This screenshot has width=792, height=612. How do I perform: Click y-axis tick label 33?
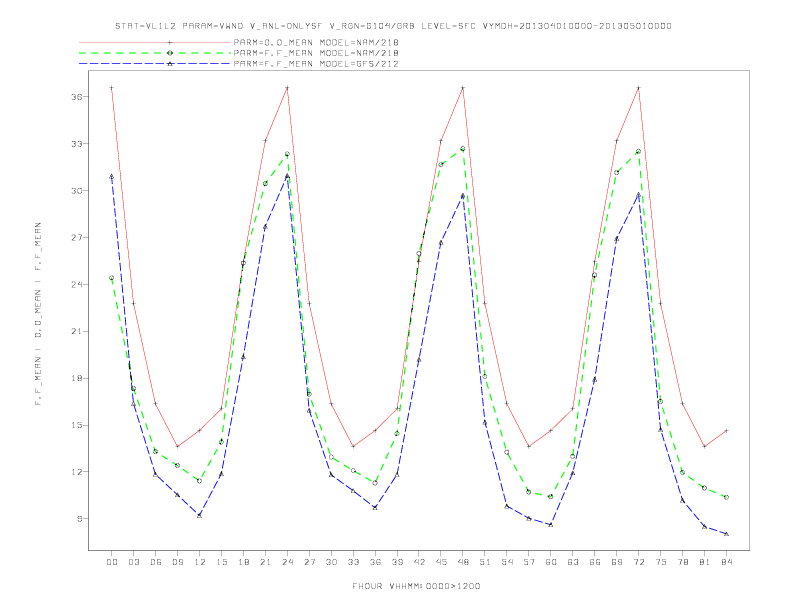coord(77,143)
